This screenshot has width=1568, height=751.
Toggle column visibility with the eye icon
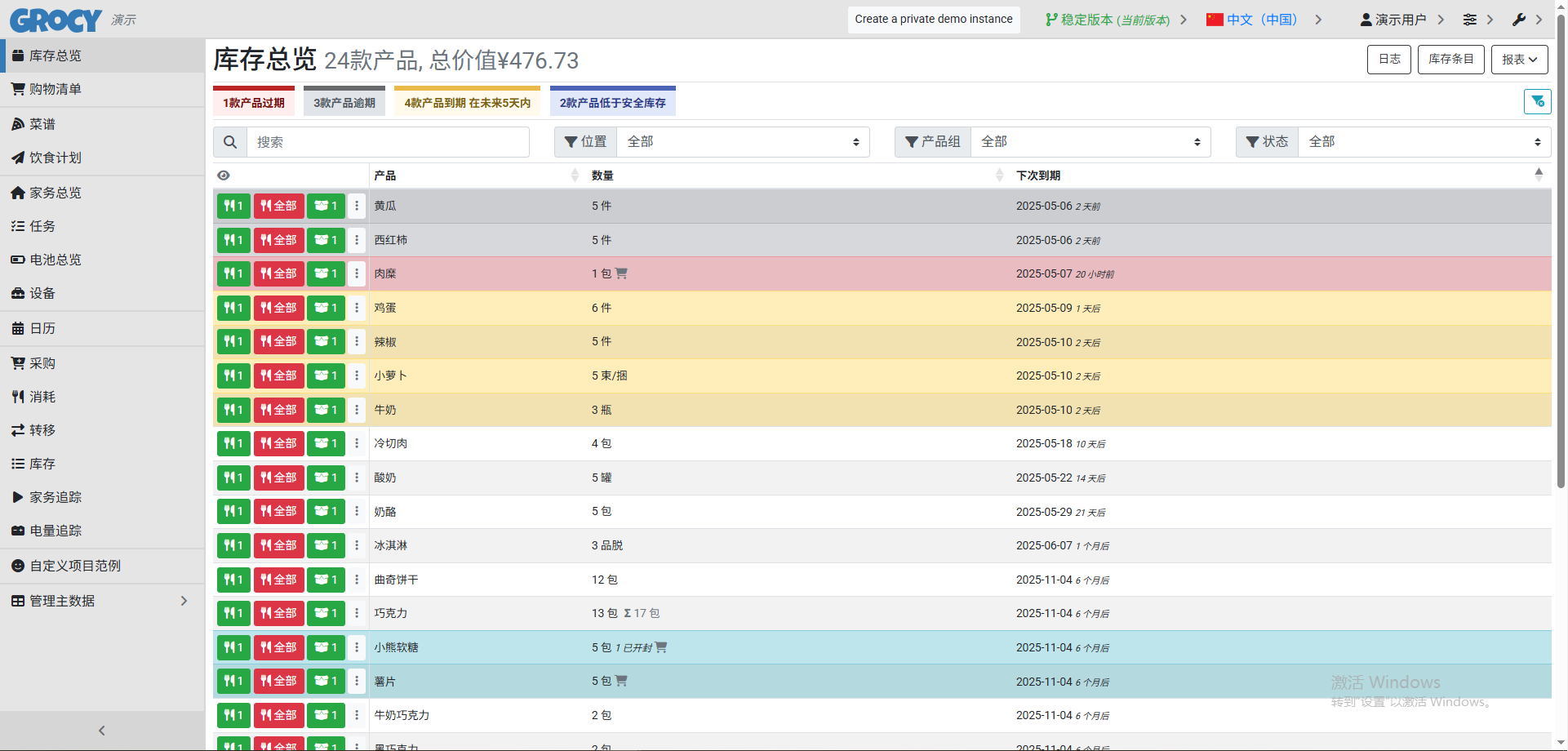click(224, 176)
